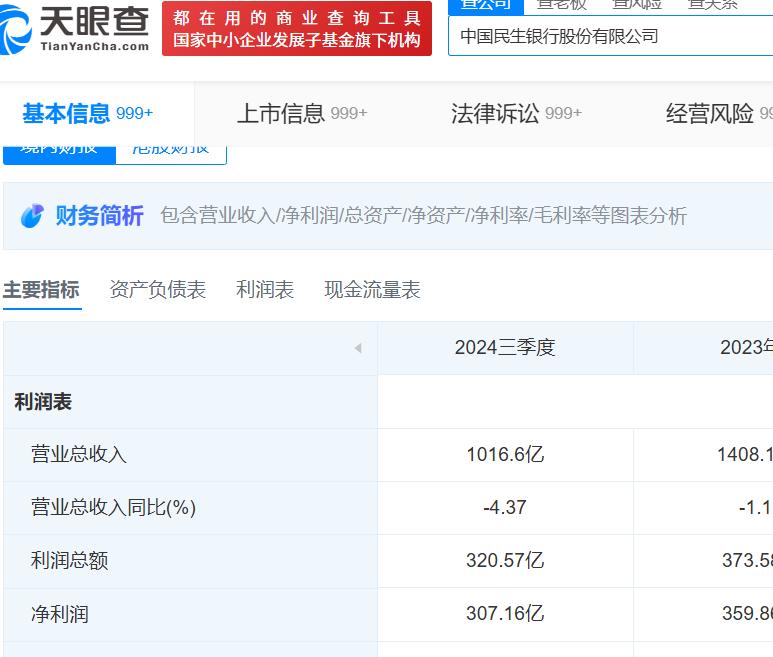Open the 上市信息 tab
This screenshot has height=657, width=773.
(x=302, y=113)
